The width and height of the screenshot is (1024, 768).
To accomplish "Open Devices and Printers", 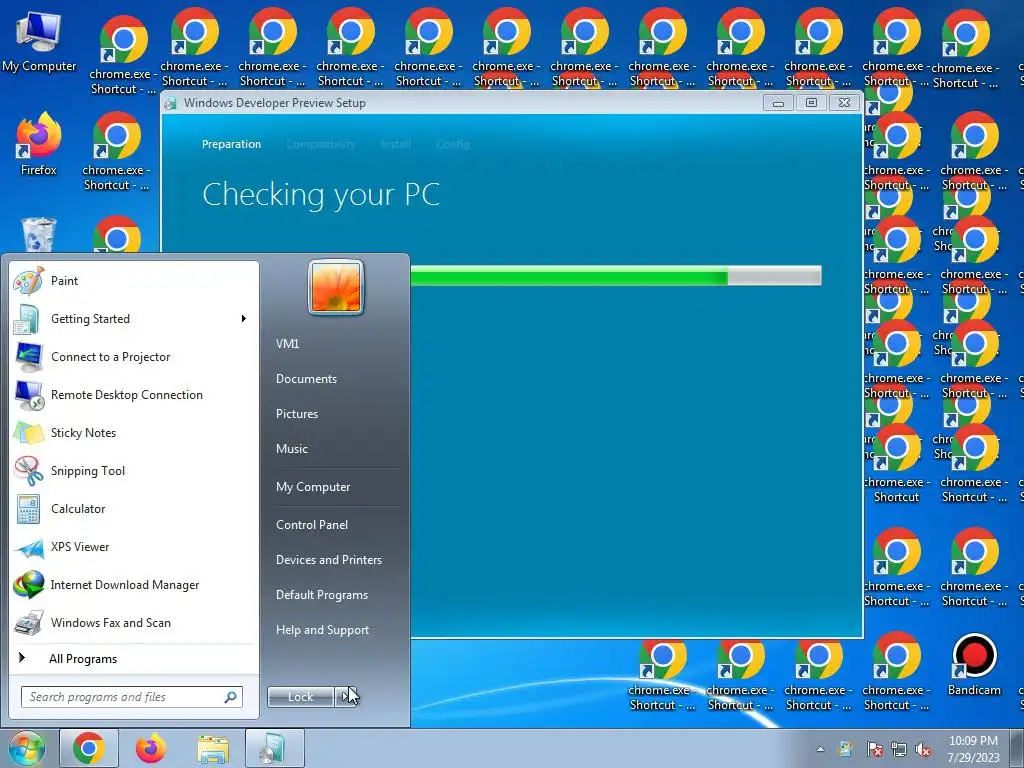I will click(328, 560).
